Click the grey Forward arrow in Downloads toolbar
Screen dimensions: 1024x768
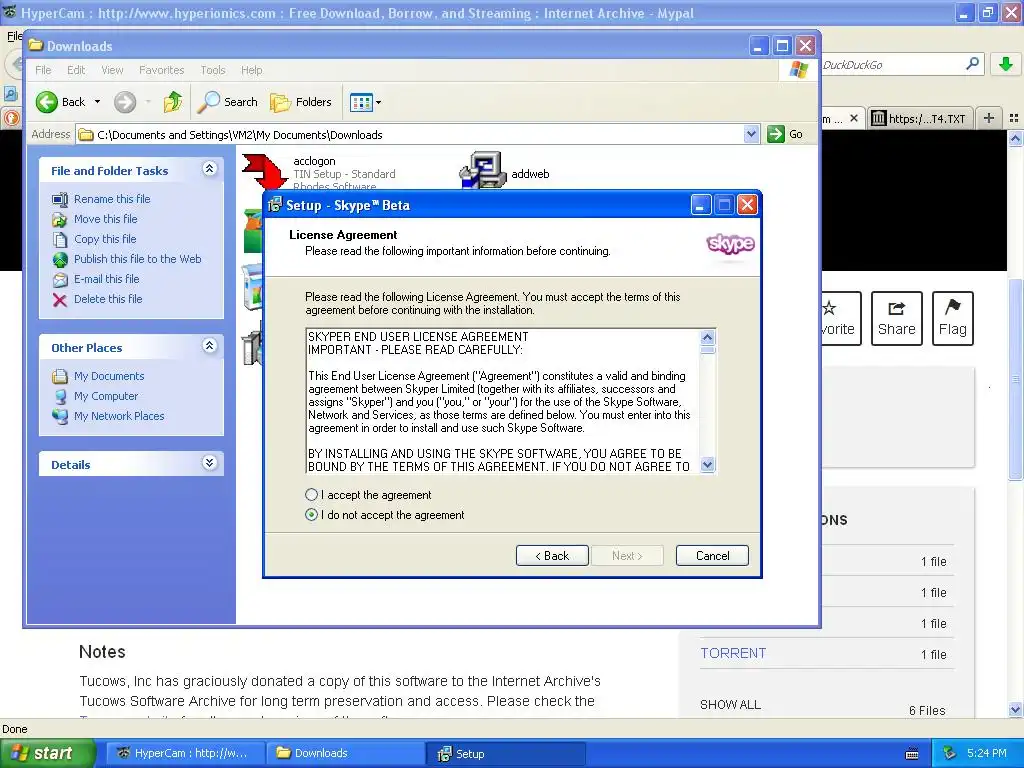tap(125, 102)
